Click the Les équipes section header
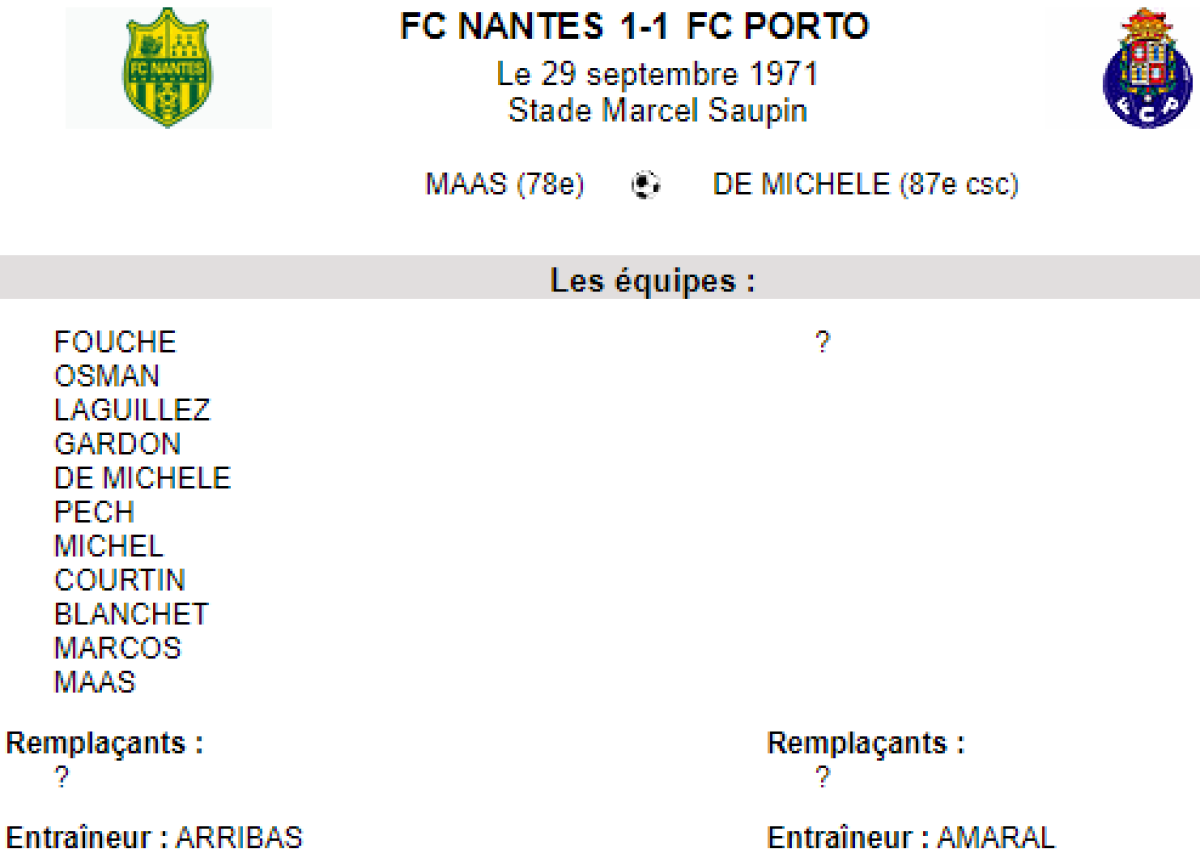The width and height of the screenshot is (1200, 853). coord(652,281)
